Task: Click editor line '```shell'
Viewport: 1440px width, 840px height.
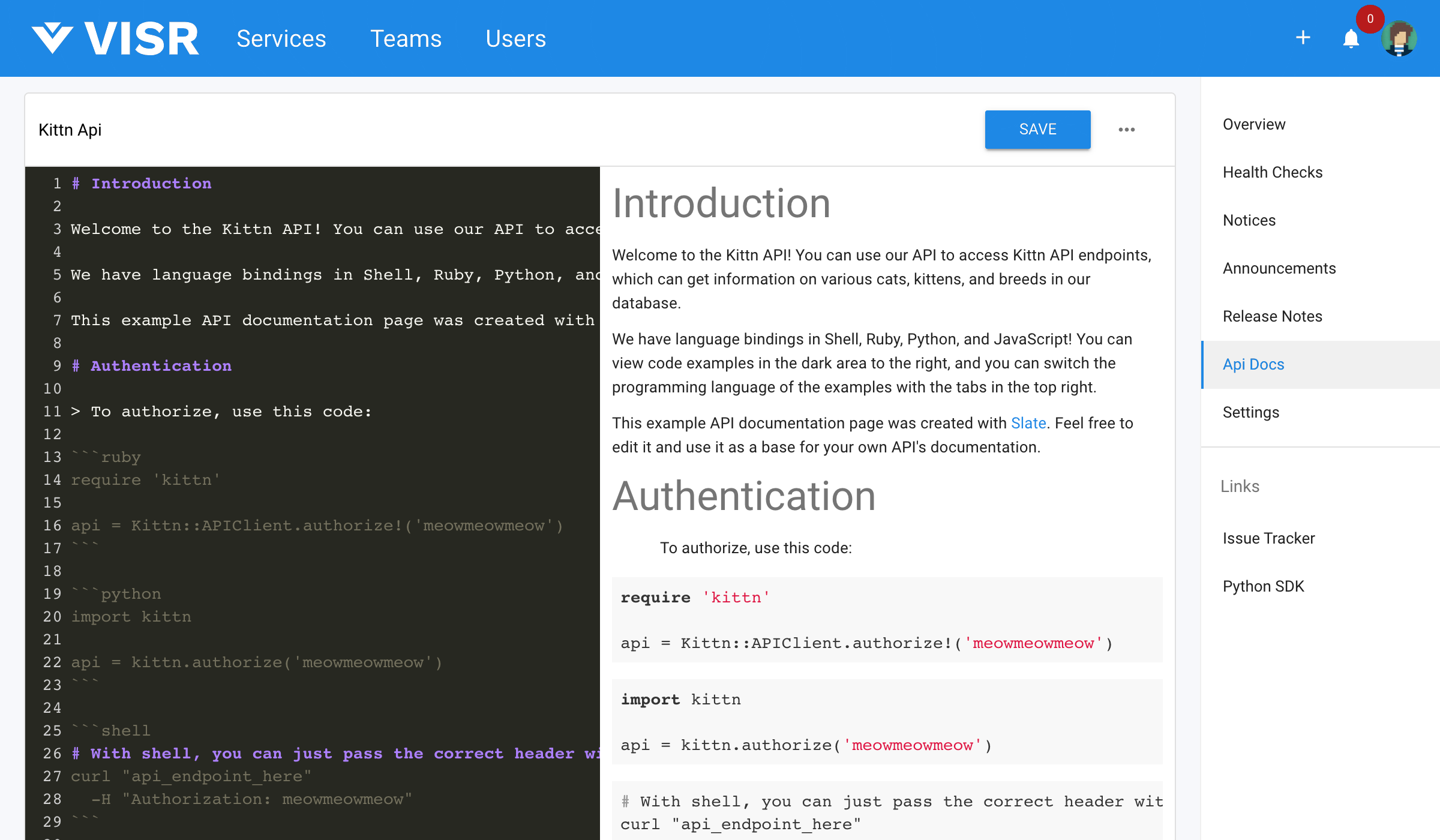Action: click(x=110, y=731)
